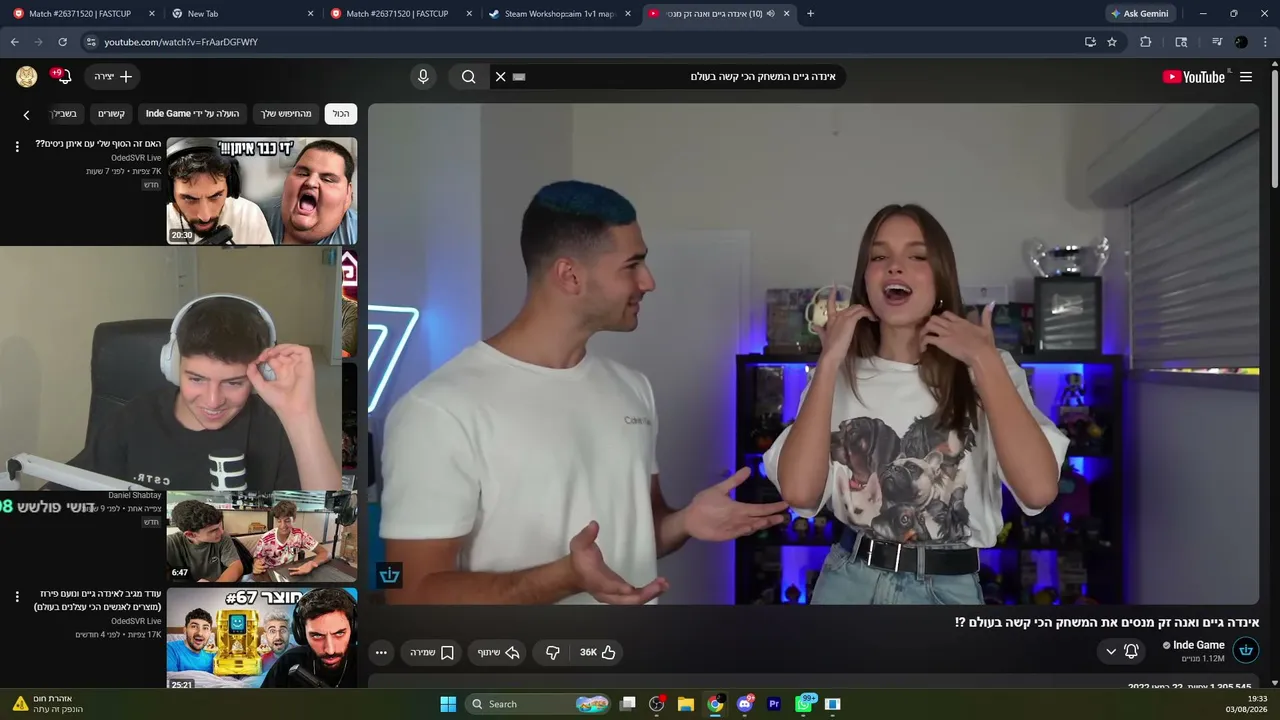Click the Windows taskbar Search box
1280x720 pixels.
click(x=539, y=704)
